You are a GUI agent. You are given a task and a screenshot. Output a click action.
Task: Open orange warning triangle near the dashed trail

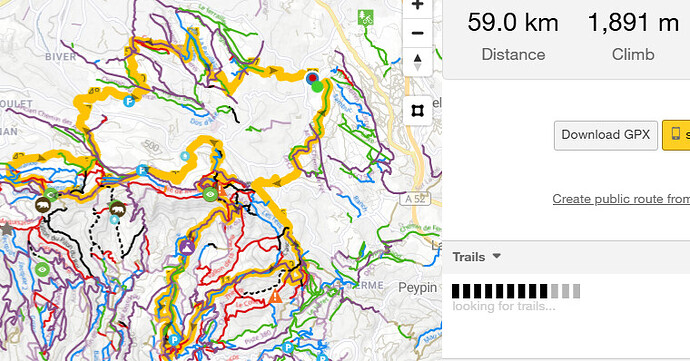[275, 296]
